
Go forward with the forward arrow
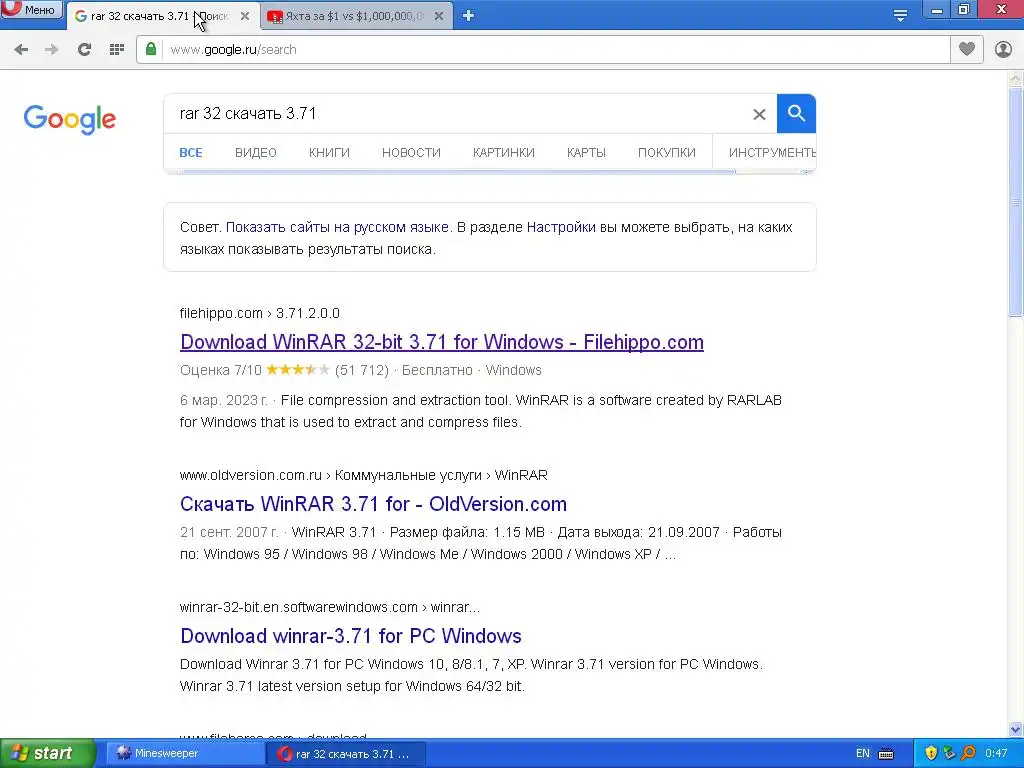point(52,50)
